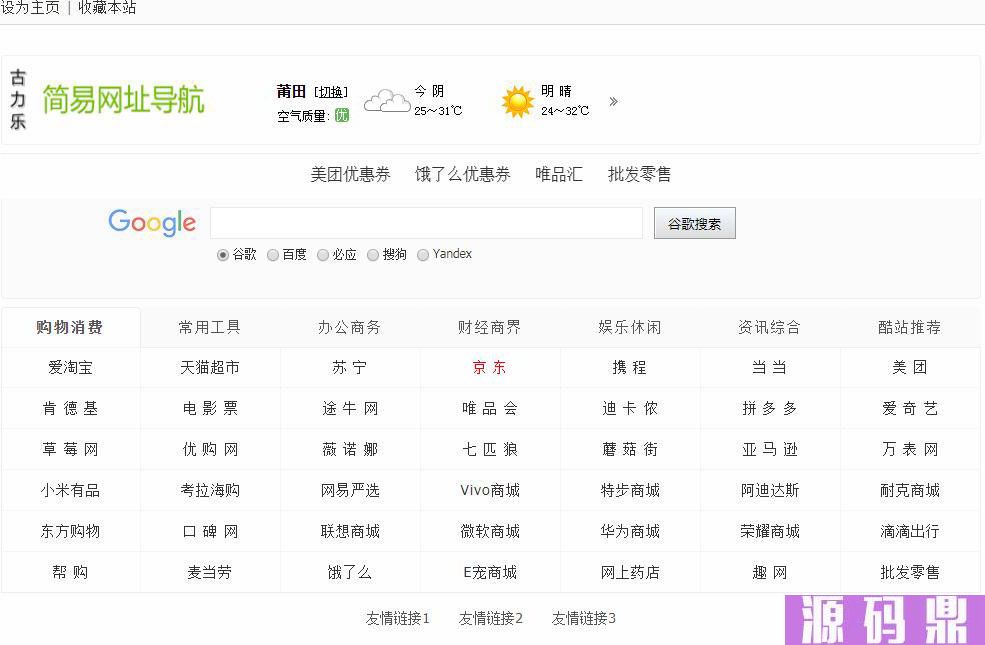Open the 唯品会 site link
The image size is (985, 645).
(x=490, y=408)
